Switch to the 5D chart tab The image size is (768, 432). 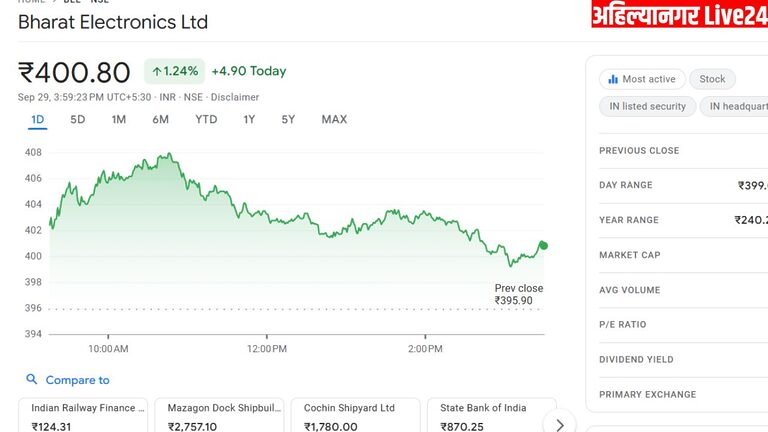(x=78, y=120)
